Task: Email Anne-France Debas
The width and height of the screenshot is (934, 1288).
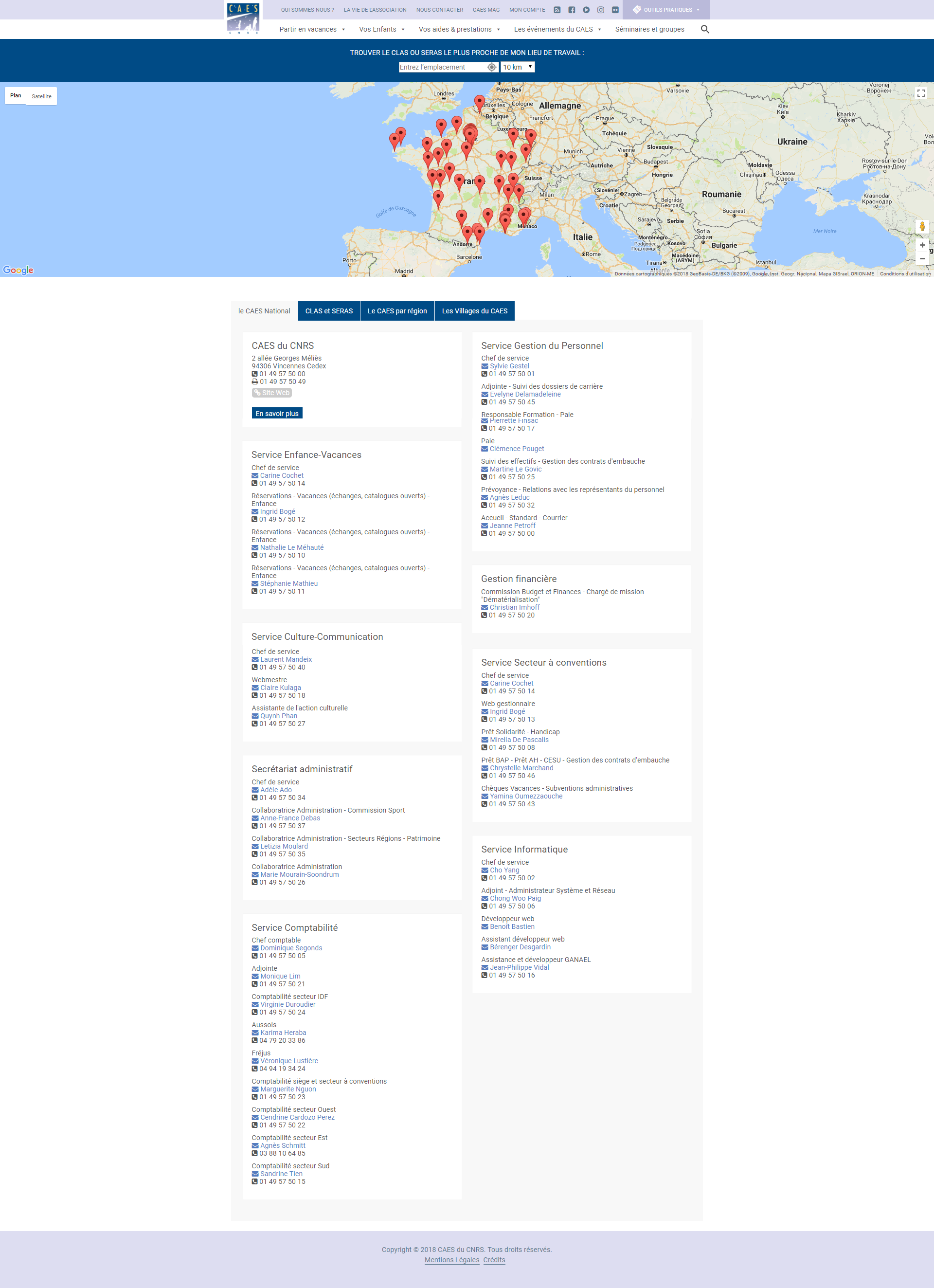Action: [290, 818]
